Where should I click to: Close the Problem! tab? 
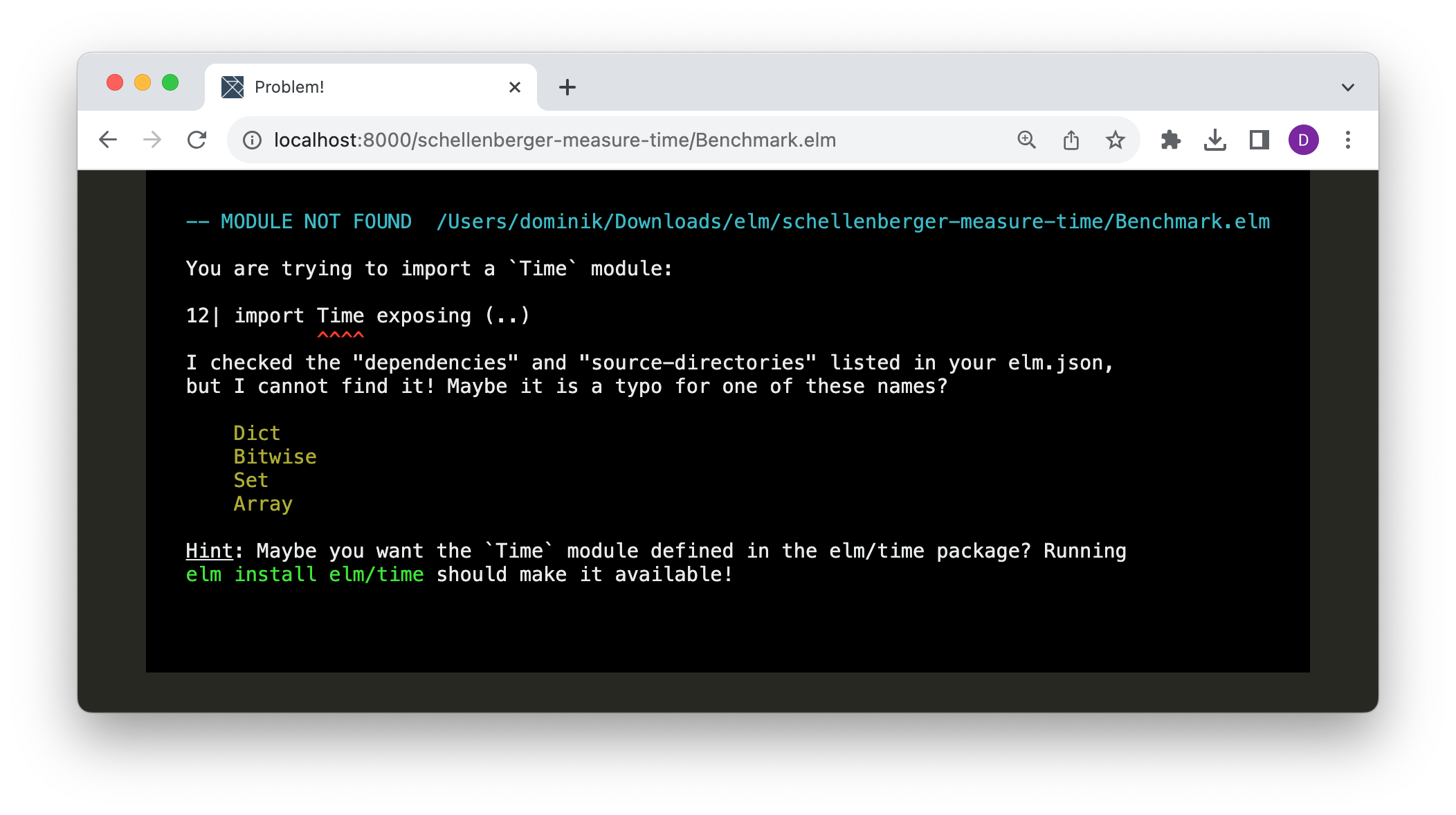[x=515, y=87]
